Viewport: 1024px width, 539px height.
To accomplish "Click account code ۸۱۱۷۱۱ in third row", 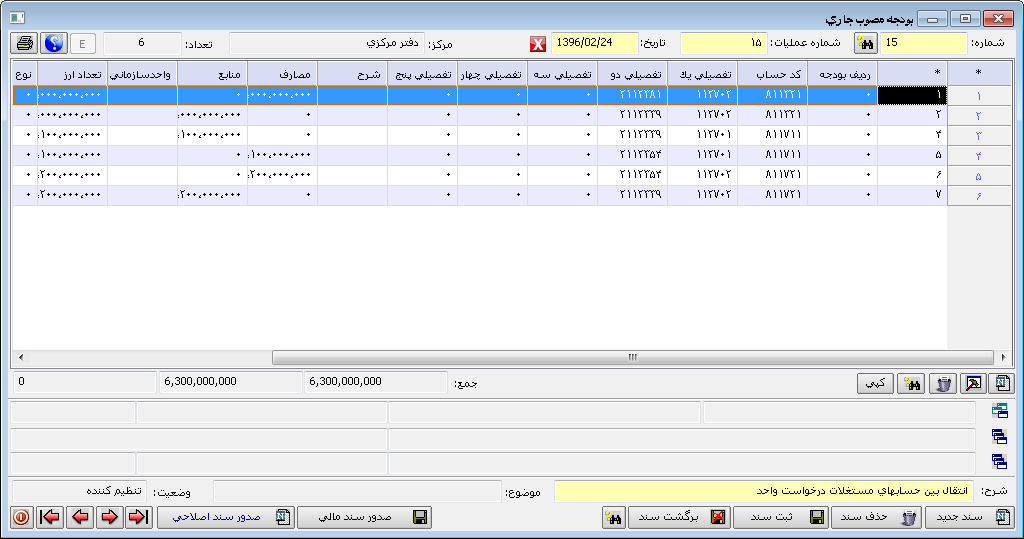I will 773,135.
